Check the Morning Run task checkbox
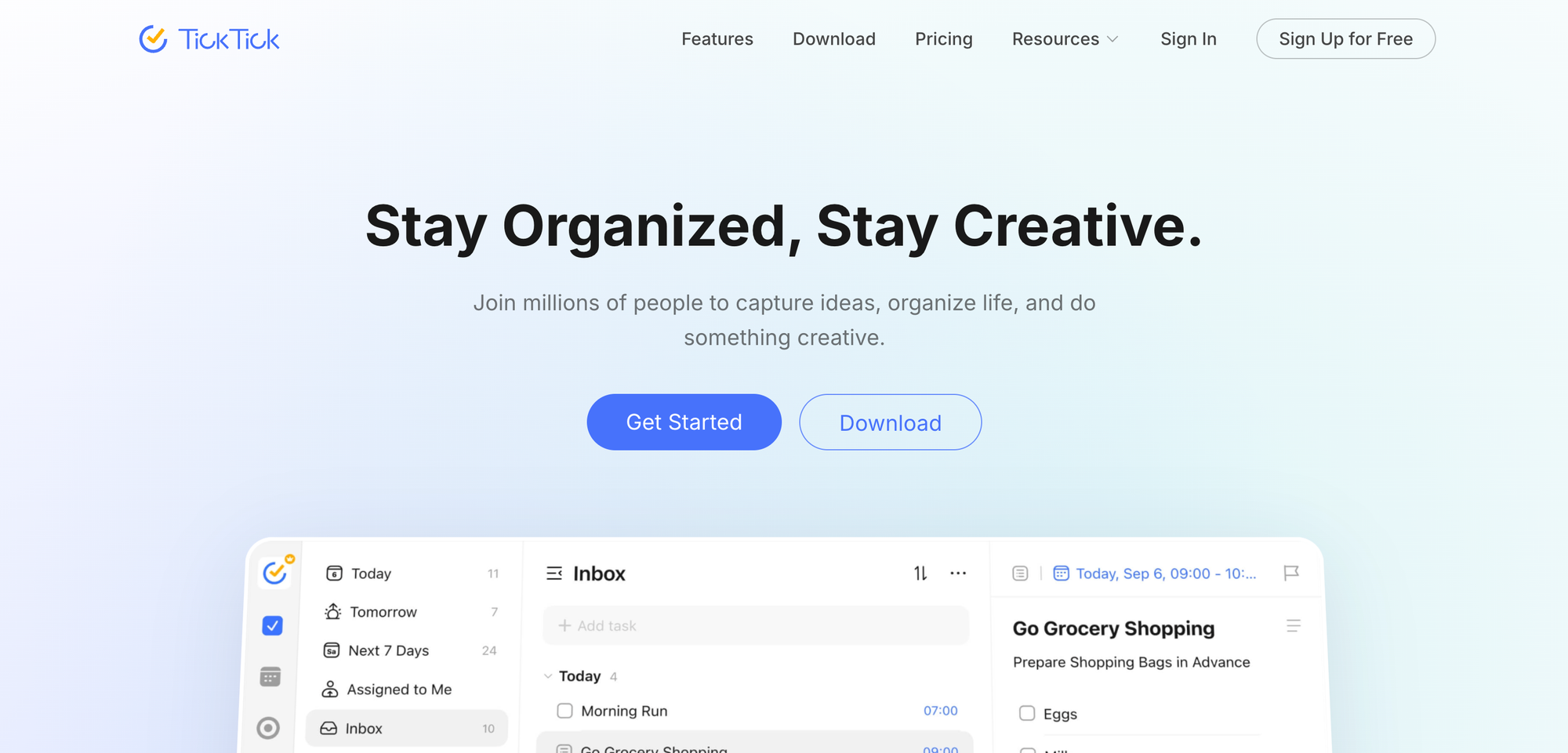The image size is (1568, 753). pyautogui.click(x=564, y=711)
